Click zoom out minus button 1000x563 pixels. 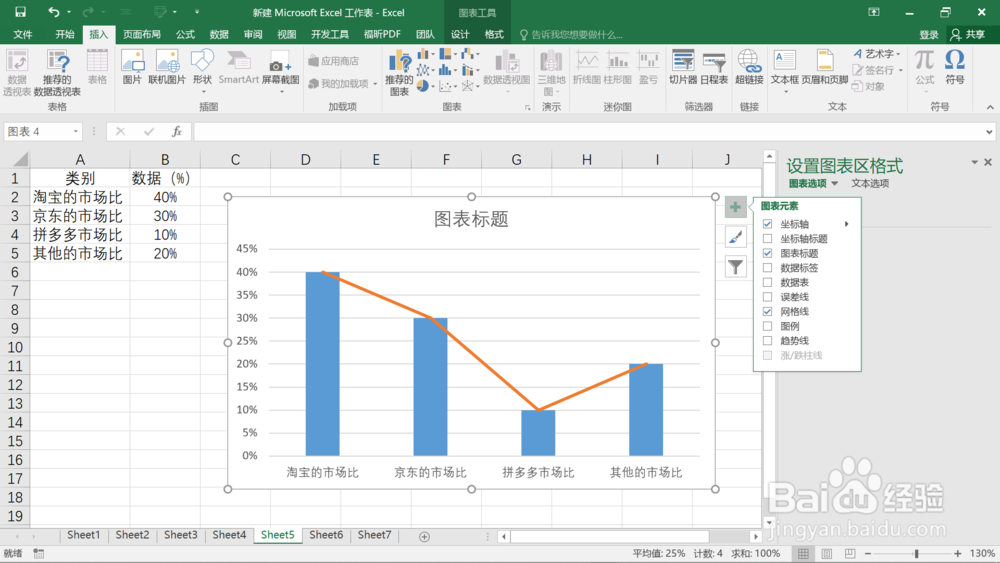[867, 553]
